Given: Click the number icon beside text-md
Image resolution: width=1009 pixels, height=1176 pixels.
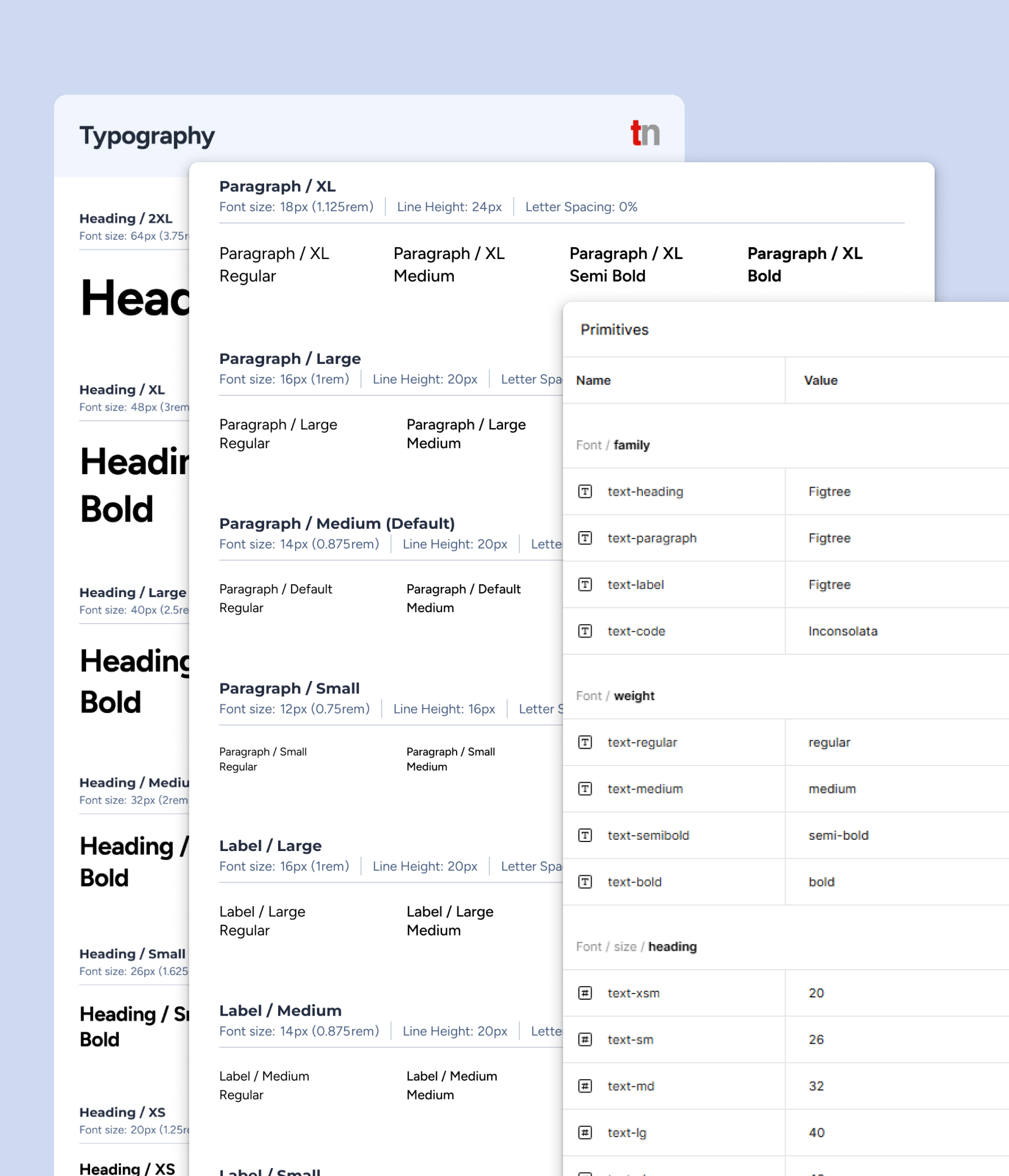Looking at the screenshot, I should pyautogui.click(x=585, y=1086).
